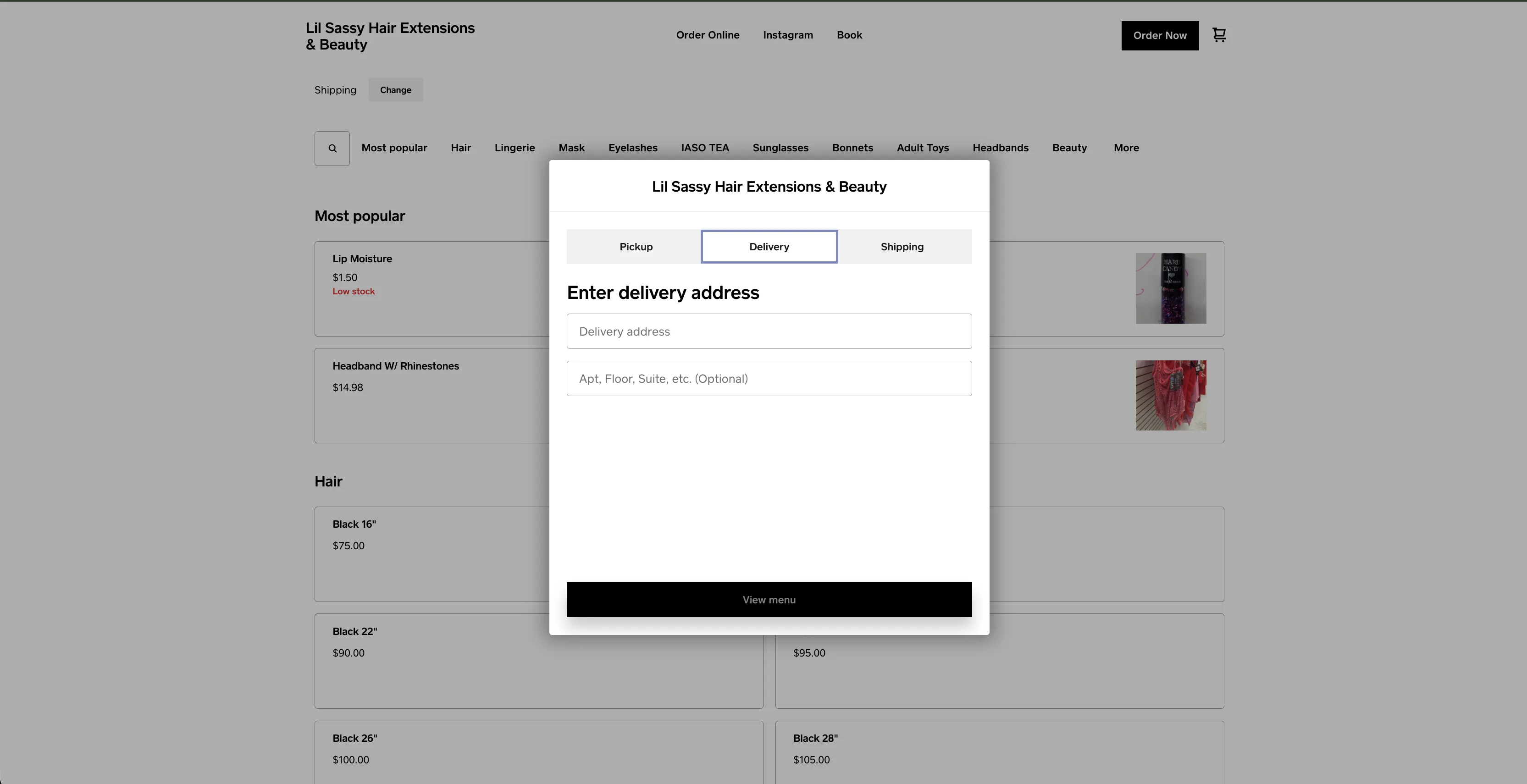Click the search magnifier icon
Viewport: 1527px width, 784px height.
click(332, 148)
